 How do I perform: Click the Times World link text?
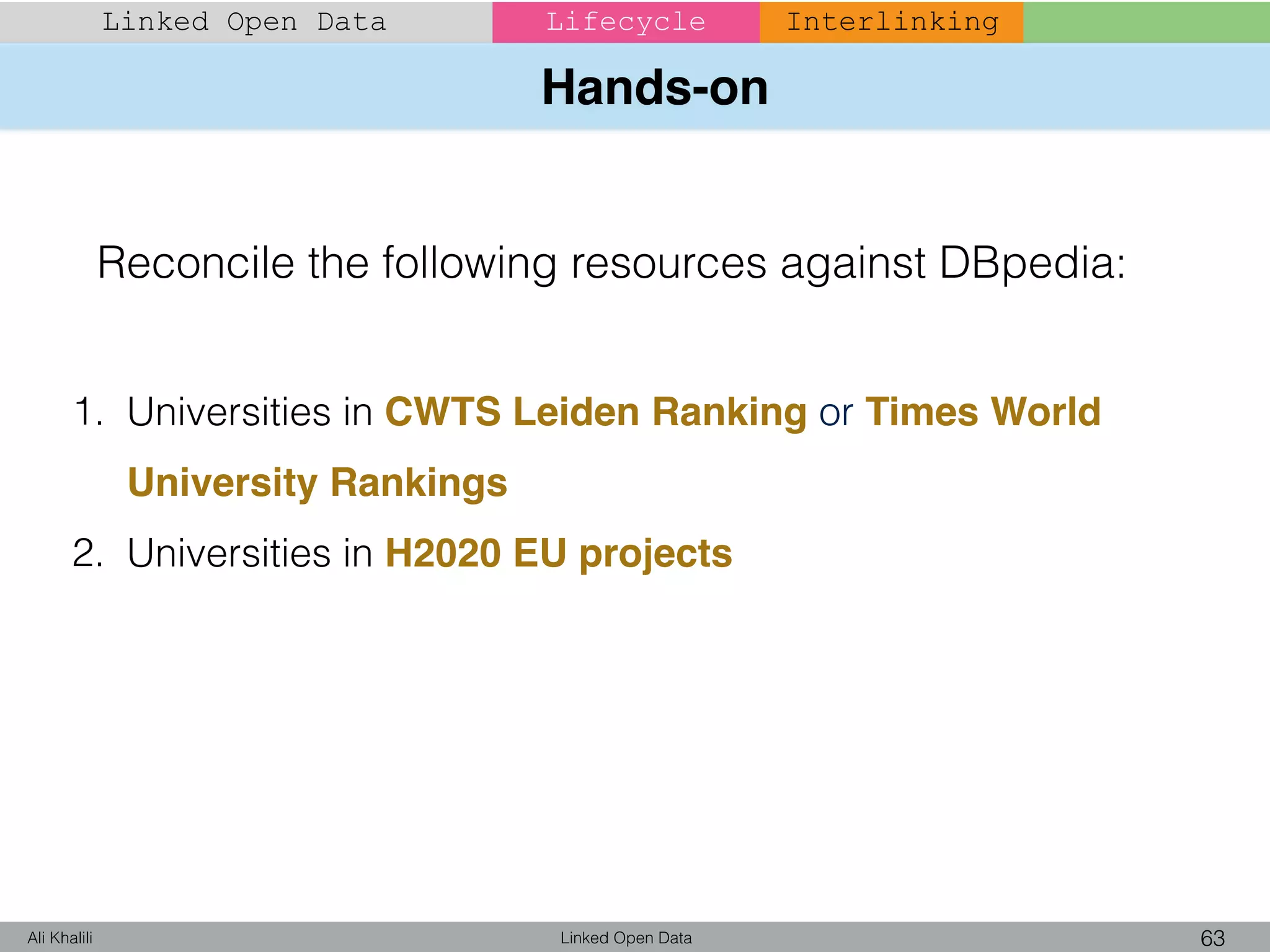[982, 412]
